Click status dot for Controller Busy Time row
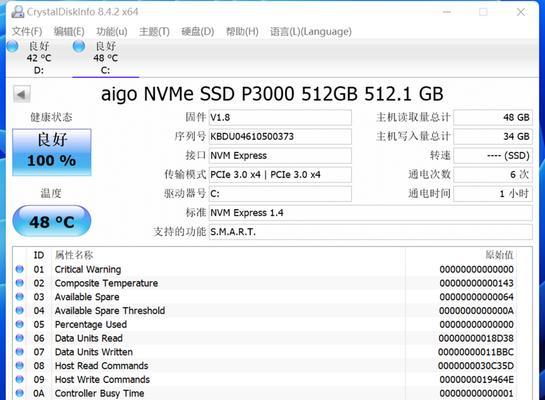Image resolution: width=545 pixels, height=400 pixels. [x=19, y=393]
